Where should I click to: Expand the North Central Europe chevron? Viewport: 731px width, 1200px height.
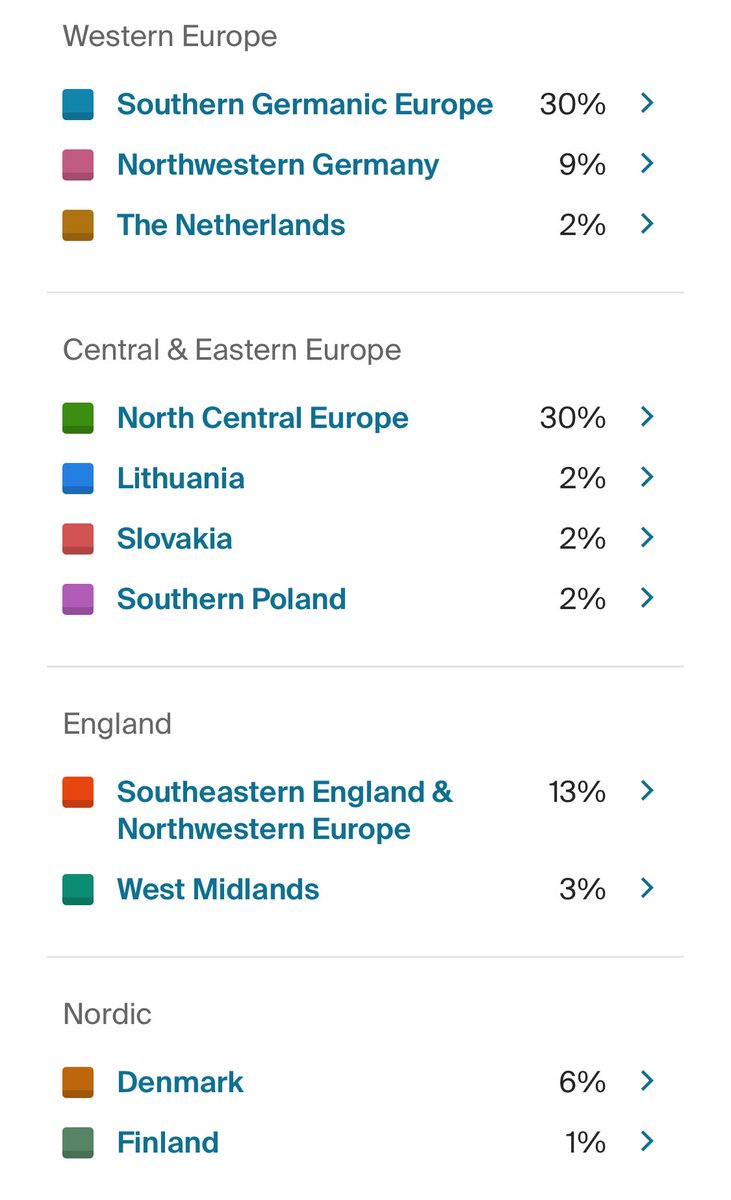647,416
